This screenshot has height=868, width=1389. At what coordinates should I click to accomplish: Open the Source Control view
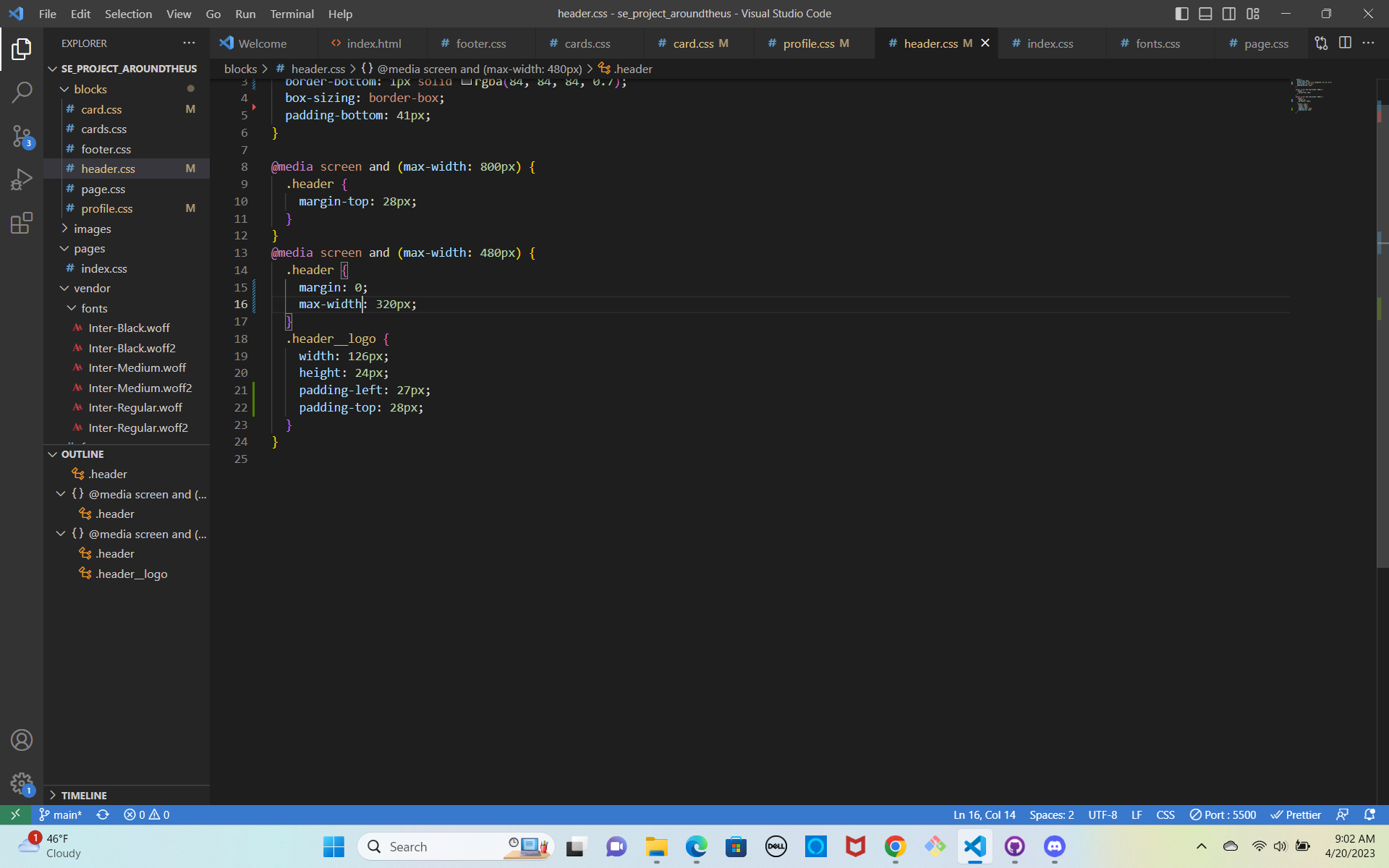22,136
